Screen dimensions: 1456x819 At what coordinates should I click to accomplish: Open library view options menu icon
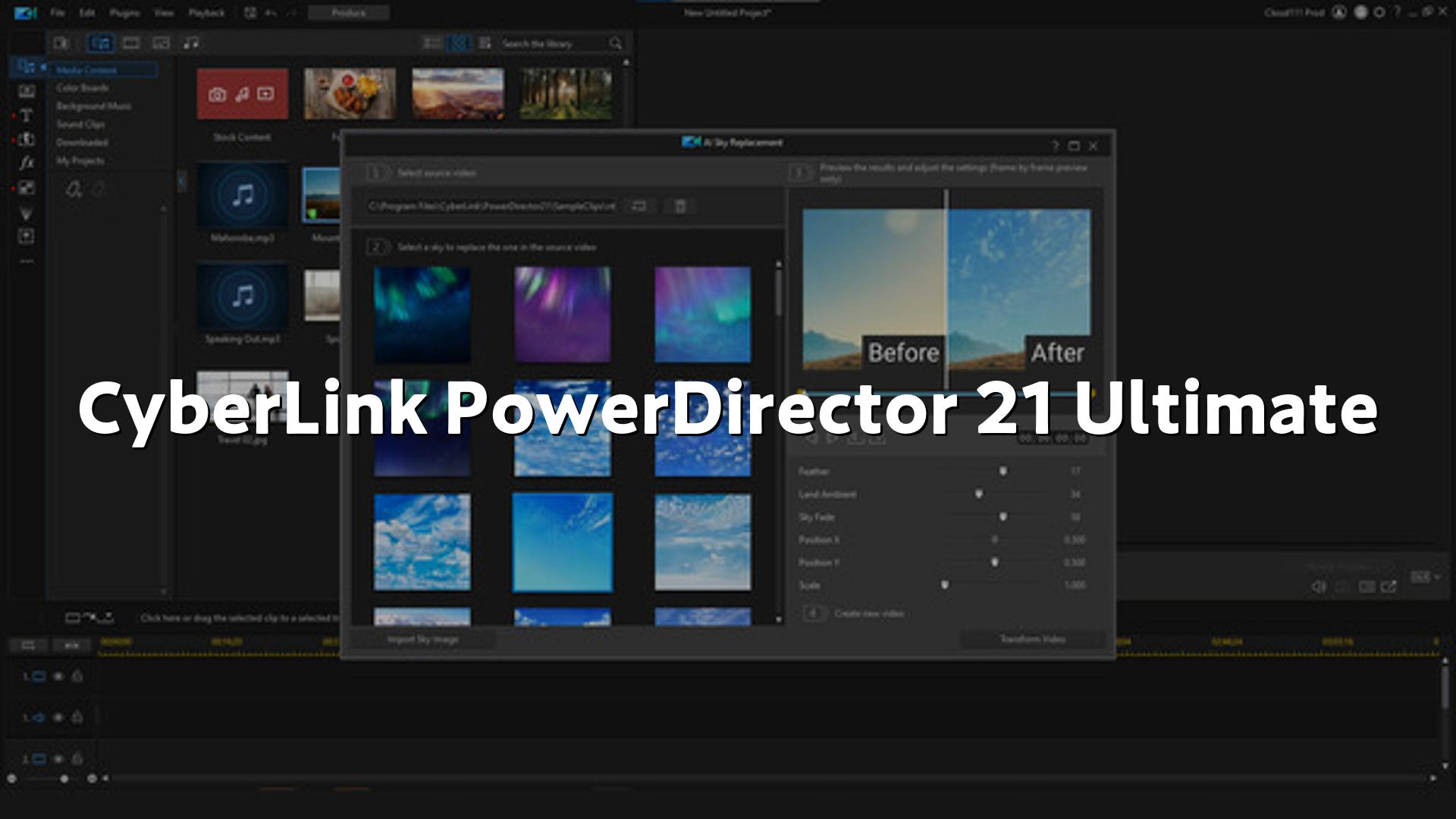(x=485, y=43)
